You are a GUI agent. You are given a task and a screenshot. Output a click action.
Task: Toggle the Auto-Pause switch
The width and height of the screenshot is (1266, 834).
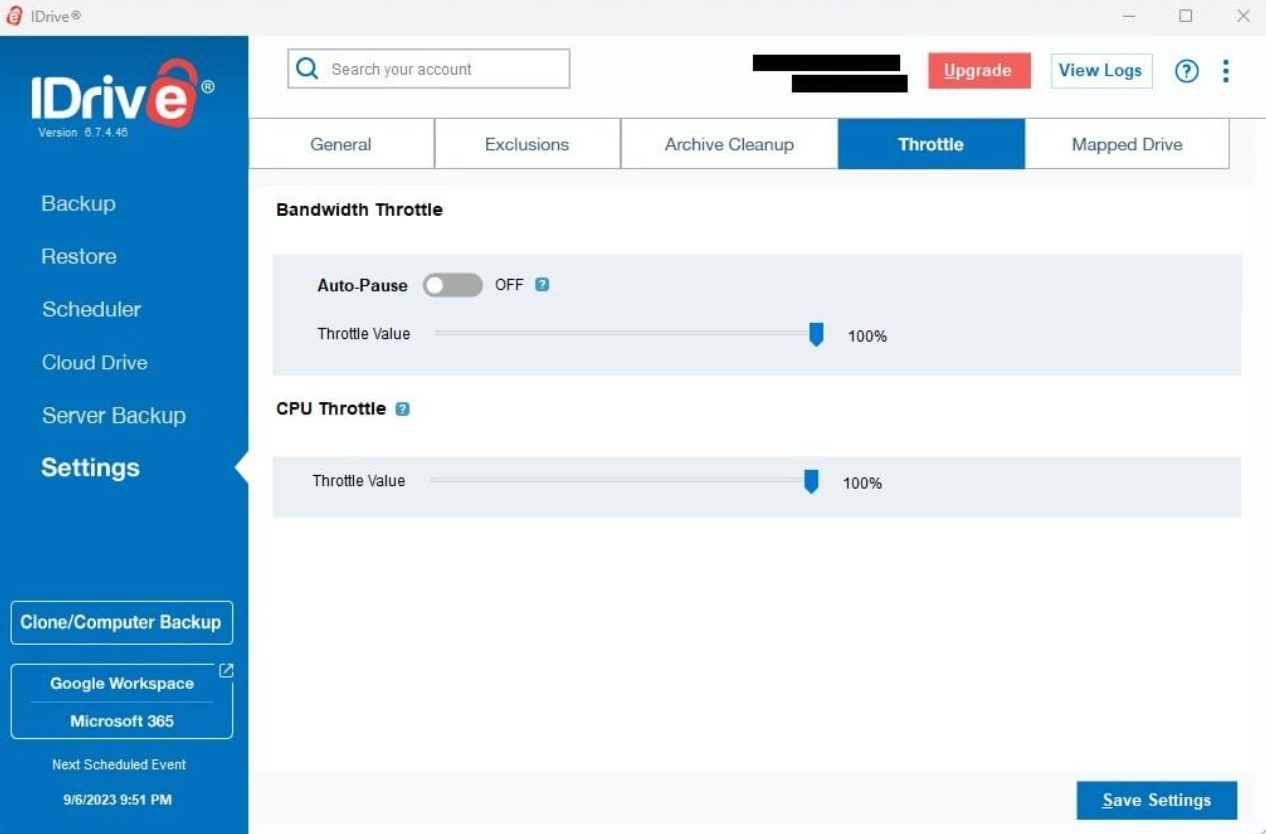tap(452, 285)
